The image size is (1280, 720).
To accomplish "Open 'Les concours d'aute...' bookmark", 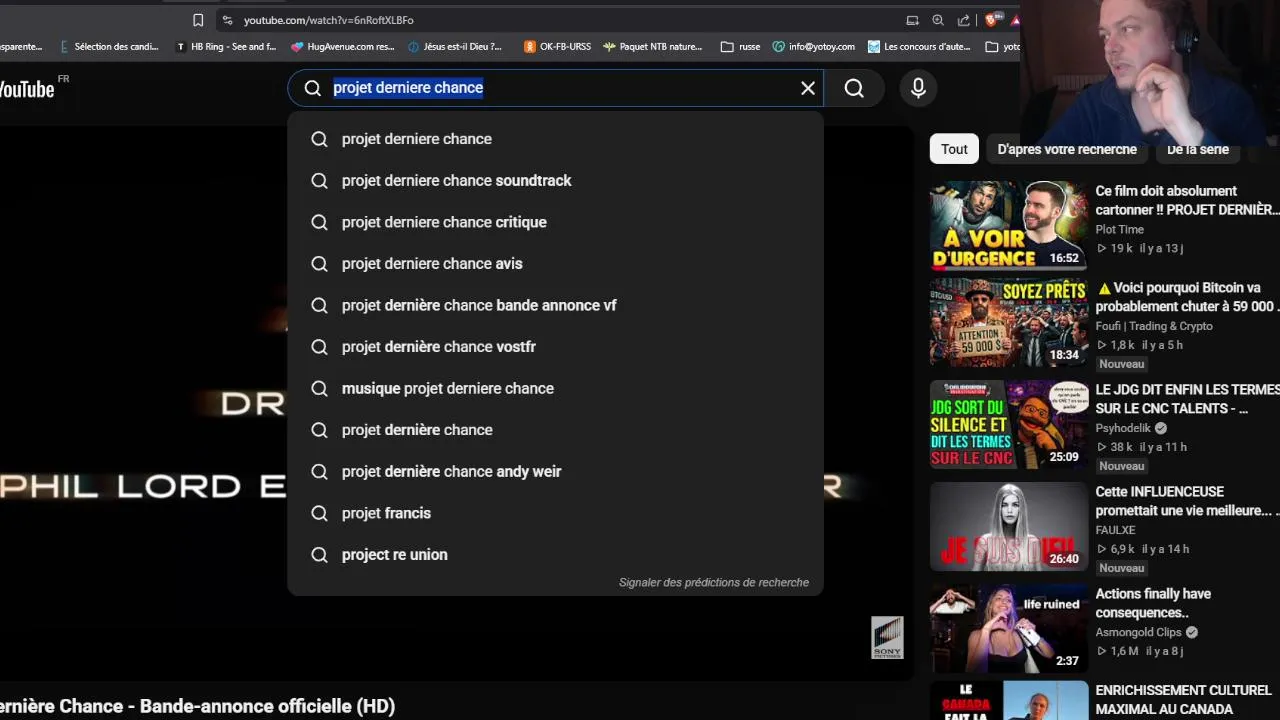I will (919, 46).
